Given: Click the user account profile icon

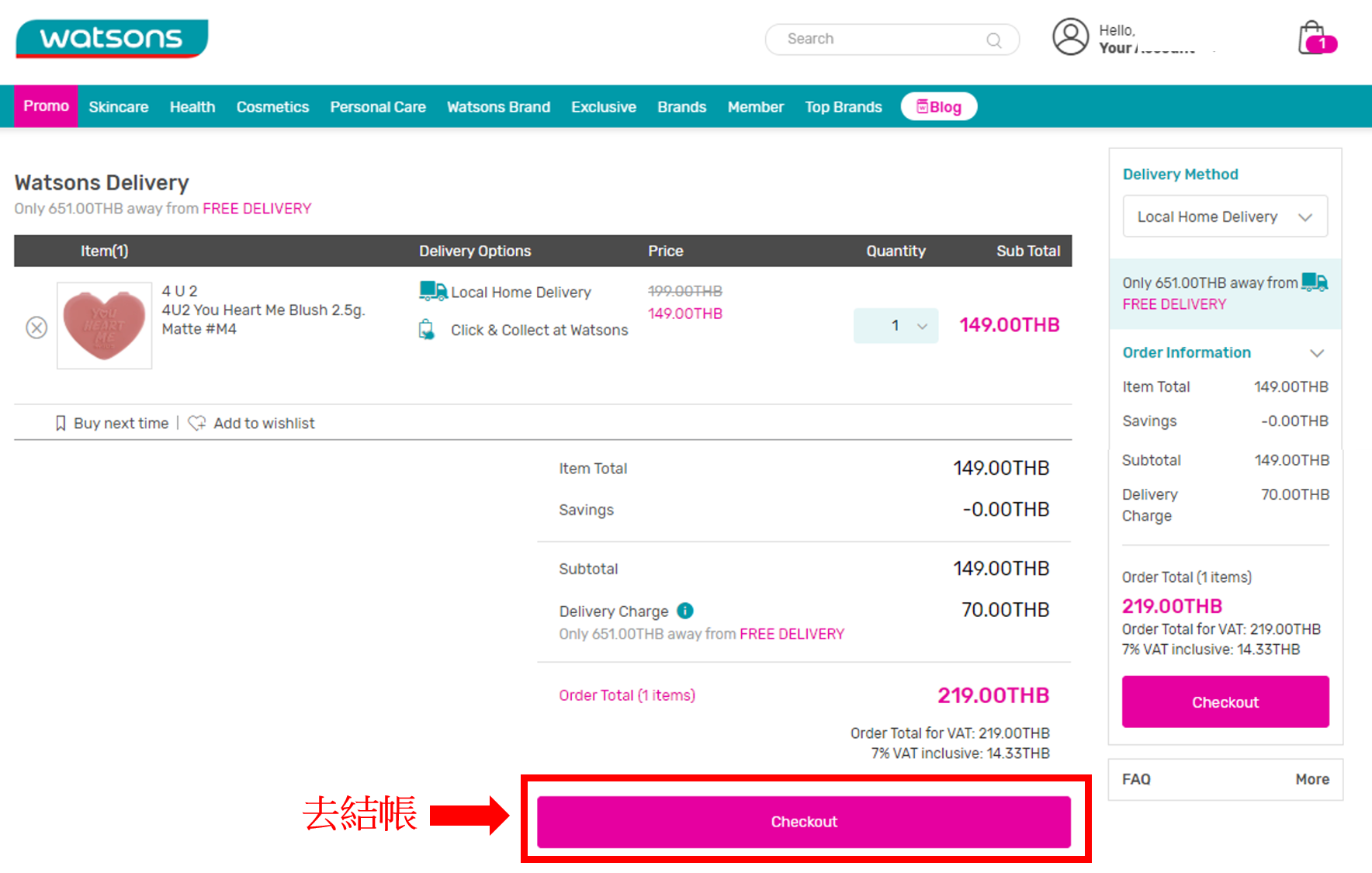Looking at the screenshot, I should pyautogui.click(x=1070, y=37).
